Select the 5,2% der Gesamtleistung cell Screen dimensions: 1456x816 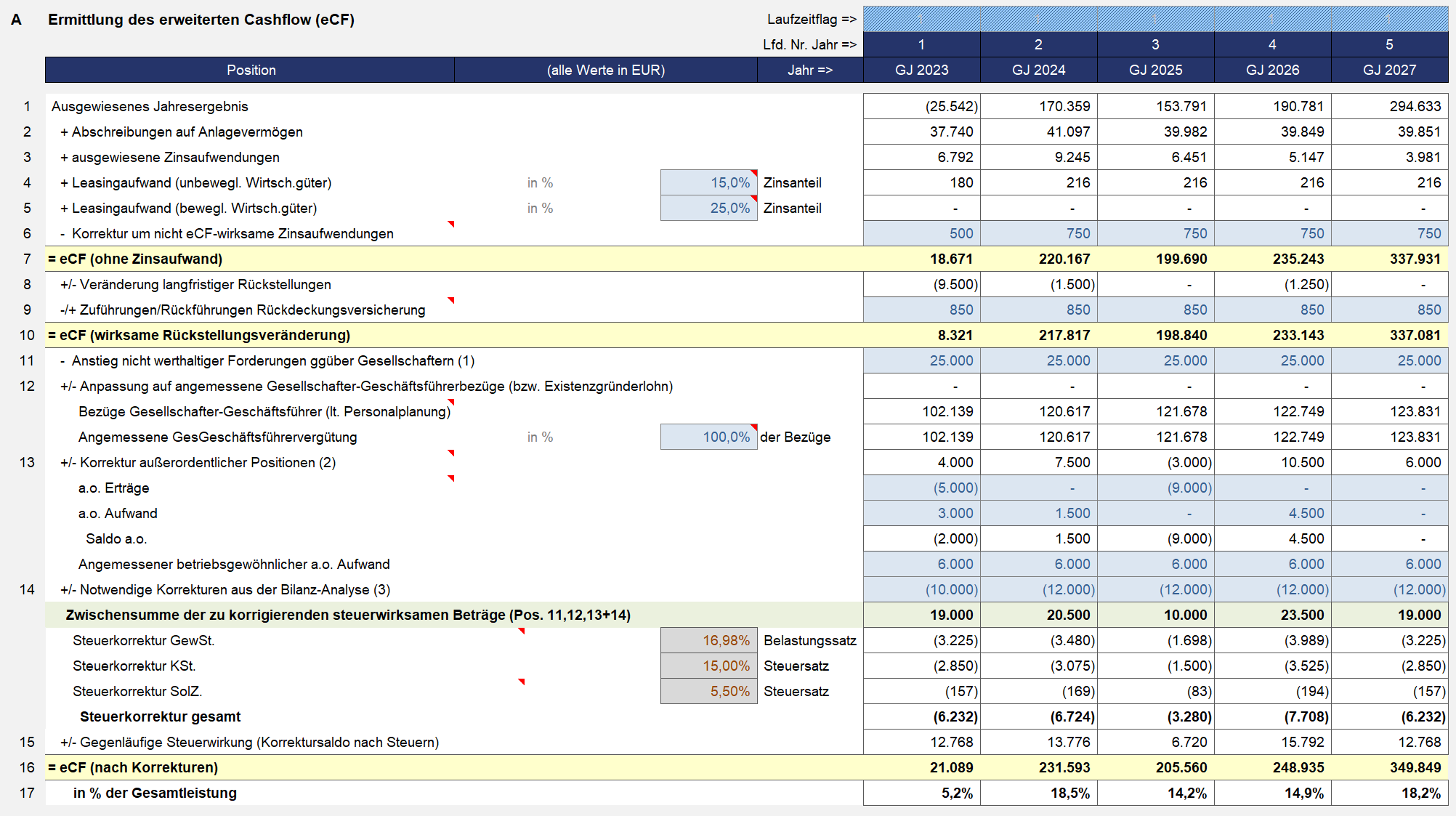pyautogui.click(x=921, y=793)
